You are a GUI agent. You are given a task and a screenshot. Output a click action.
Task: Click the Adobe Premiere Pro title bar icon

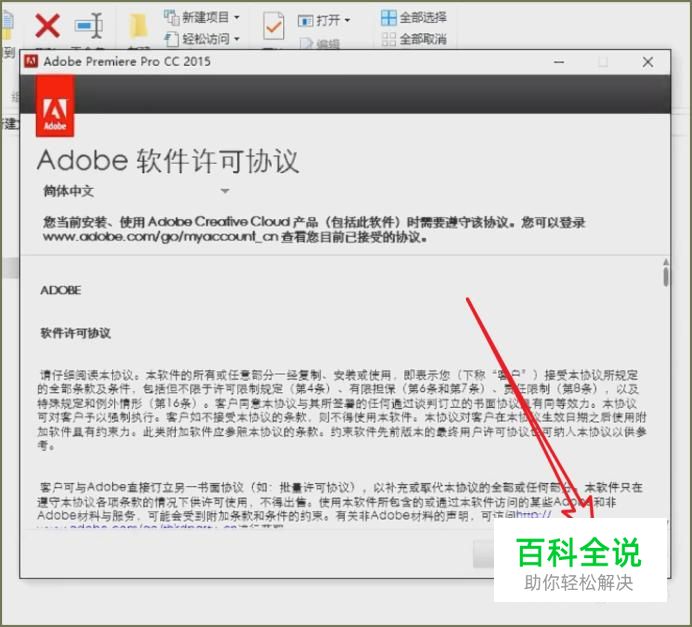[x=31, y=61]
